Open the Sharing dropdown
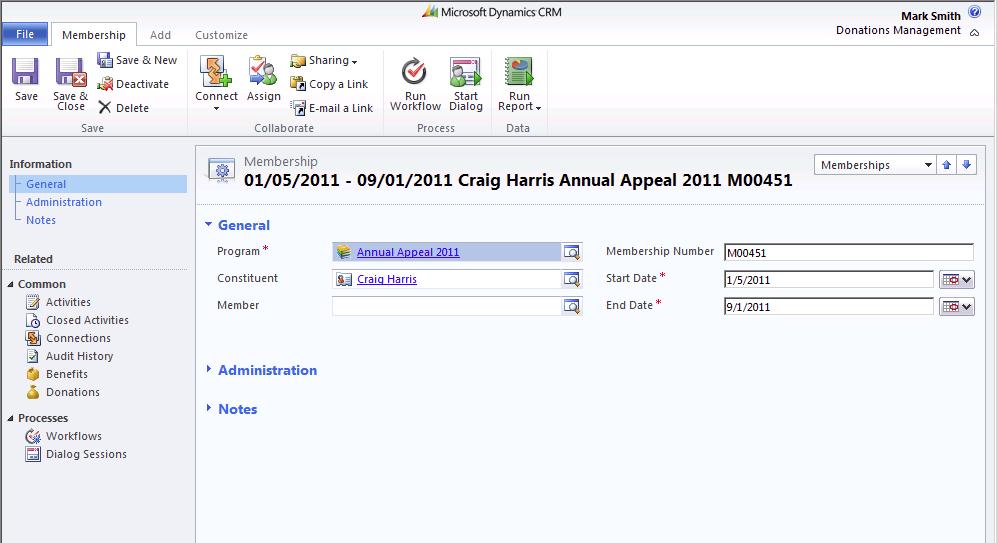This screenshot has width=997, height=543. [x=324, y=60]
